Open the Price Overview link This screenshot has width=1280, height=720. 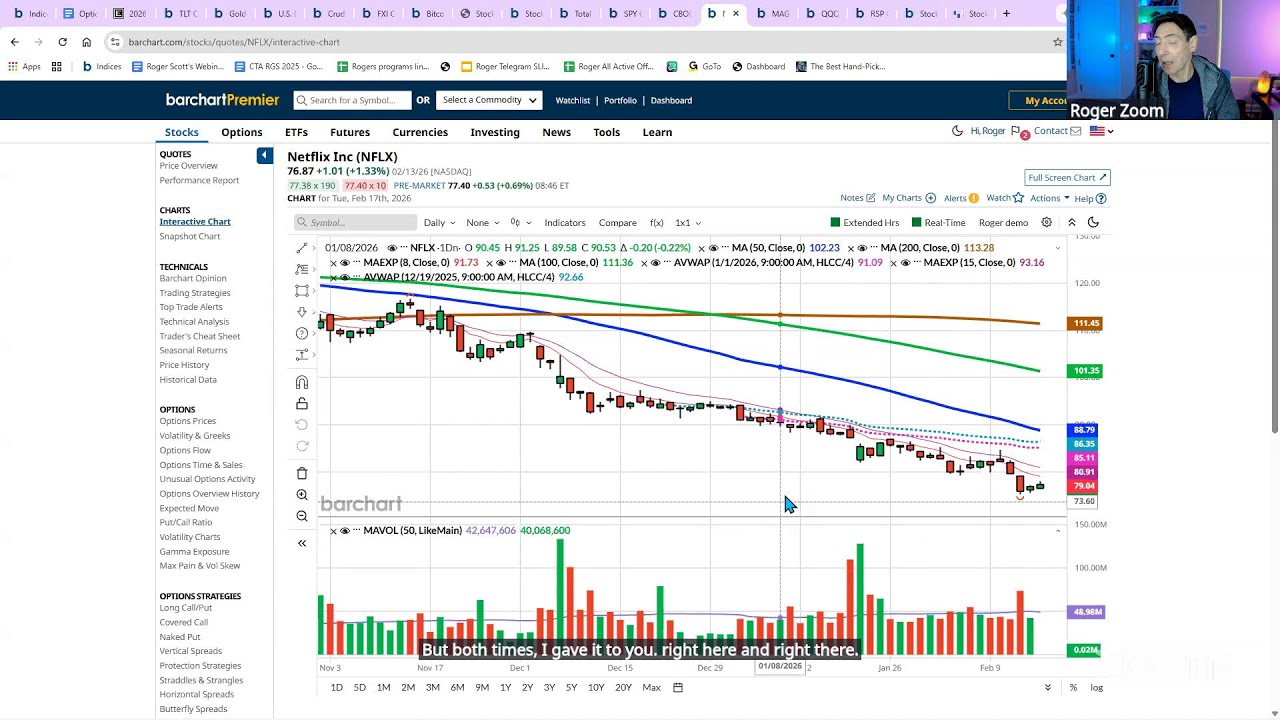(x=188, y=166)
